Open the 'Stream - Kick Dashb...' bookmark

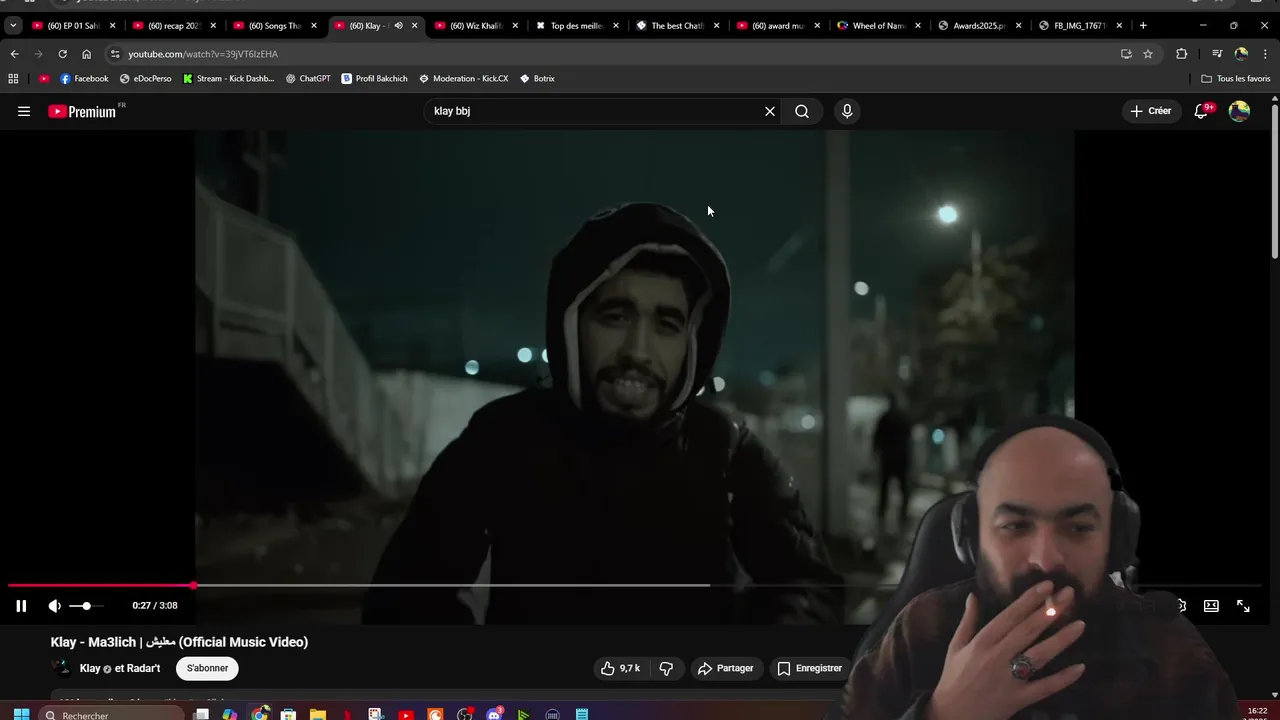click(228, 78)
